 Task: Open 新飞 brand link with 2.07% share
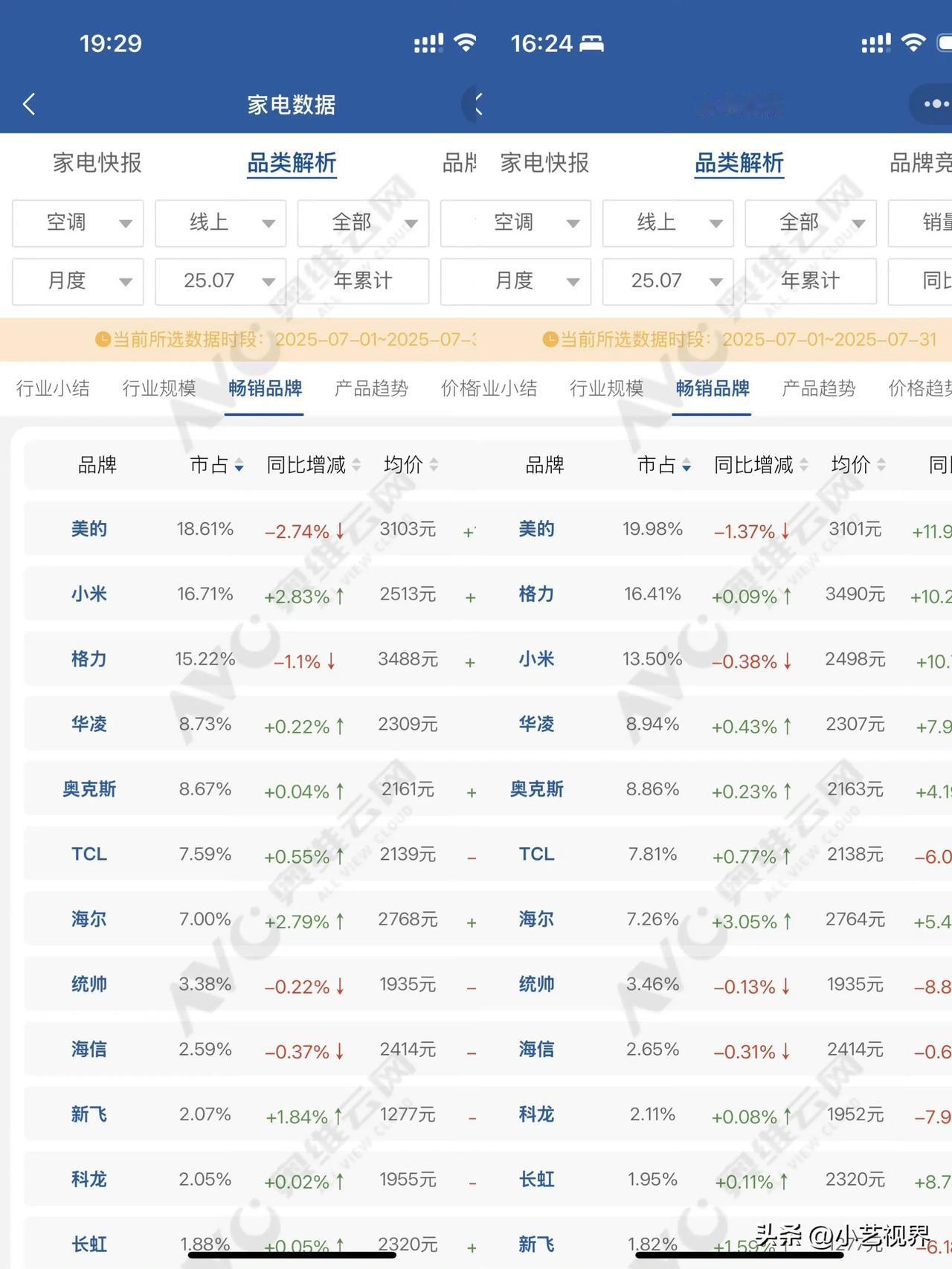coord(89,1114)
